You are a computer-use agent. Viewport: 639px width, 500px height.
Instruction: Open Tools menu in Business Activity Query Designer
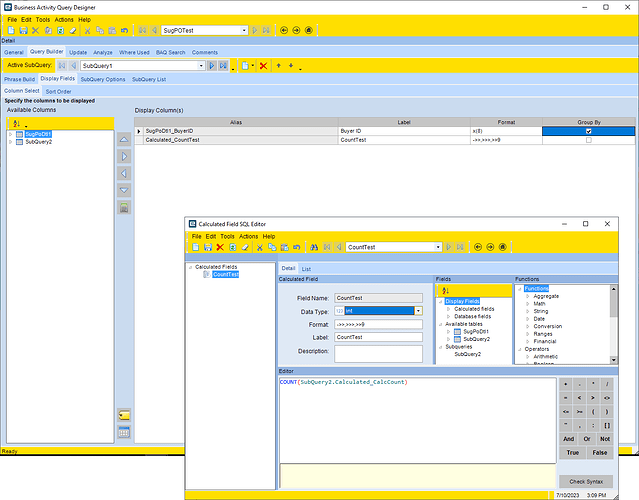(x=43, y=19)
